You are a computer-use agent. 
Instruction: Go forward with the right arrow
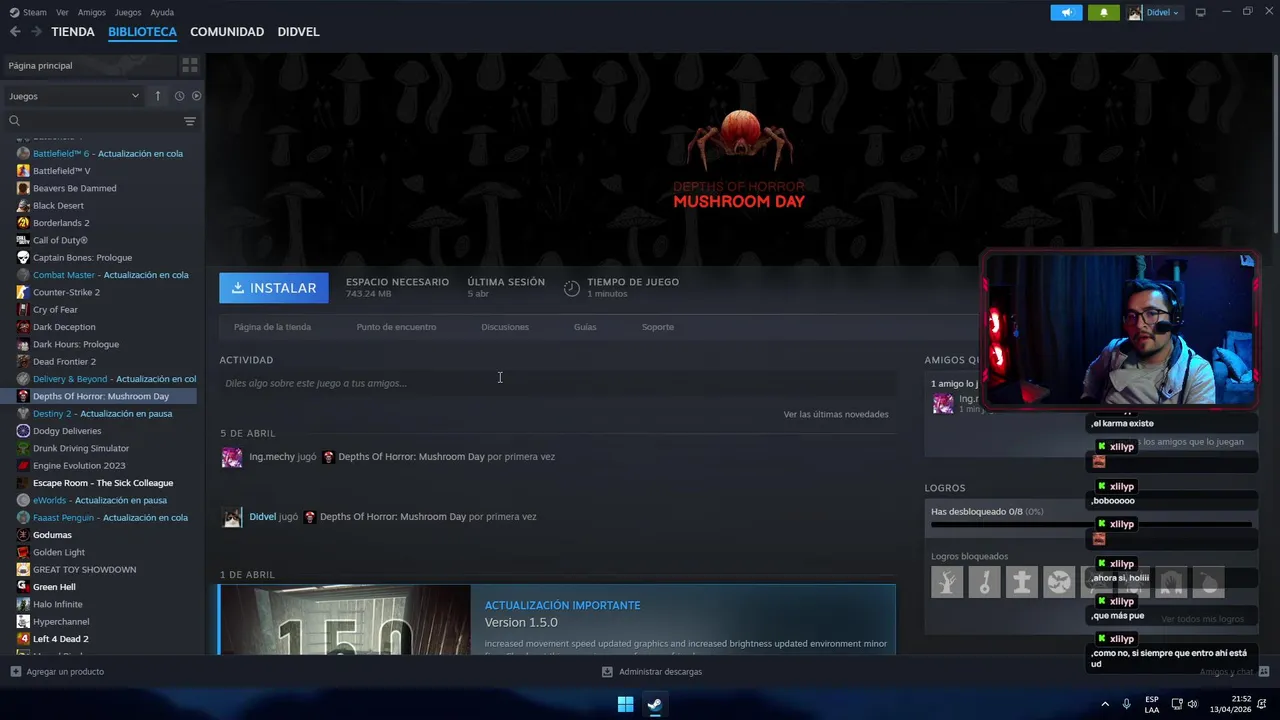click(x=36, y=32)
